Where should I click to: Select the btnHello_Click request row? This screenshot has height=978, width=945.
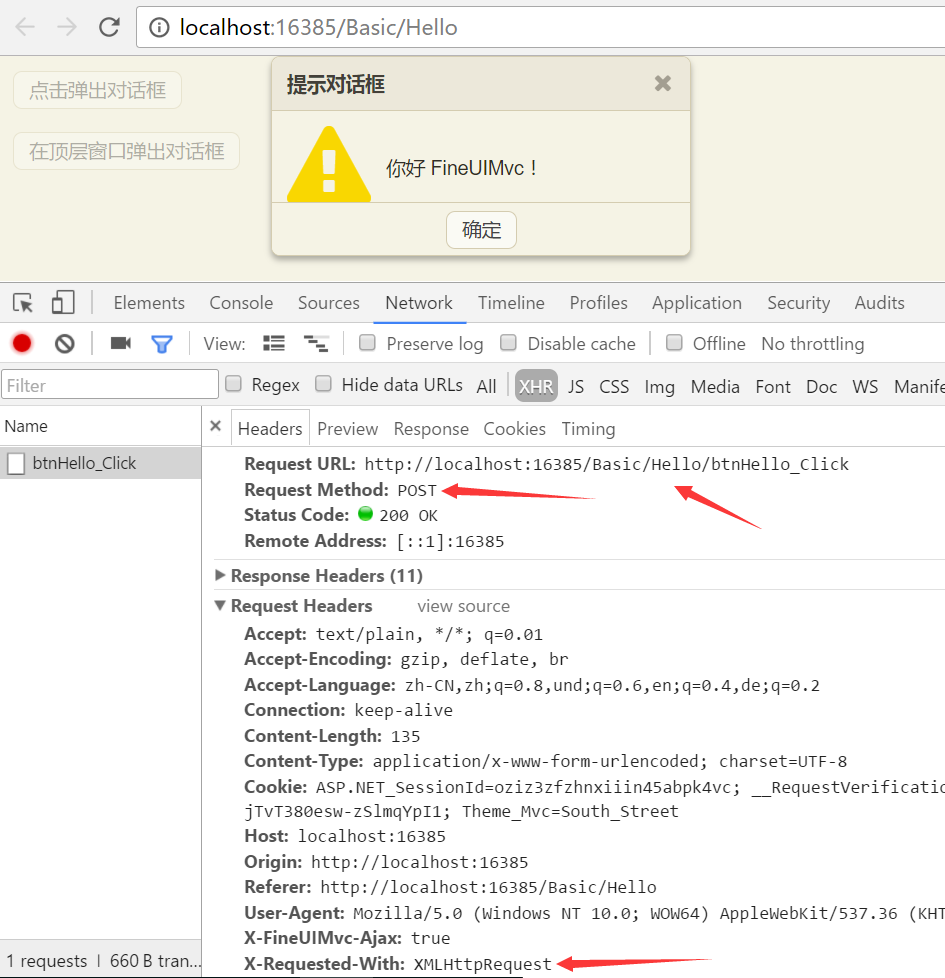tap(100, 463)
